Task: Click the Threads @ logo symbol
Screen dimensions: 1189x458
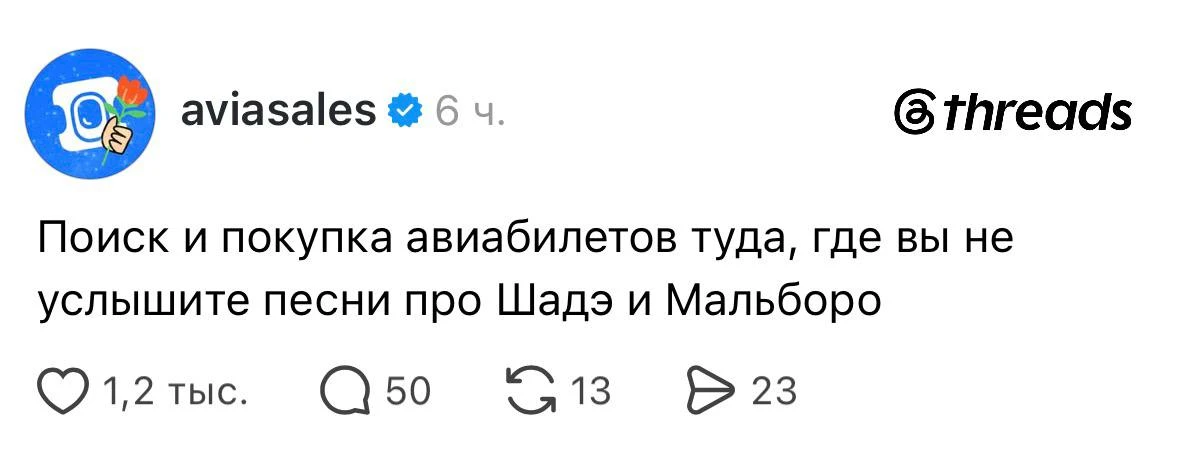Action: (x=911, y=114)
